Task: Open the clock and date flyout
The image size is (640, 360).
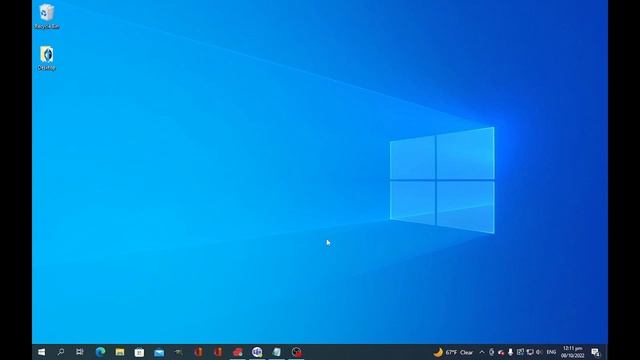Action: click(573, 352)
